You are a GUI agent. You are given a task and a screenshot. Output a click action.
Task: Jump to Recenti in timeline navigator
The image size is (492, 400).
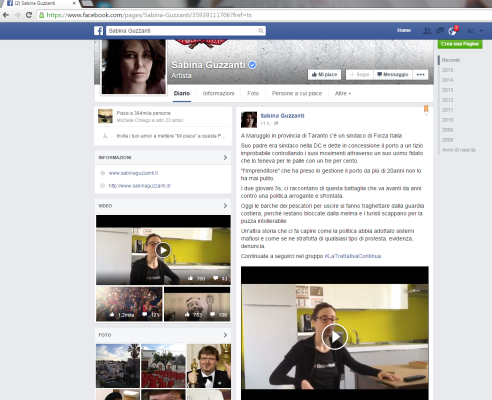click(451, 60)
